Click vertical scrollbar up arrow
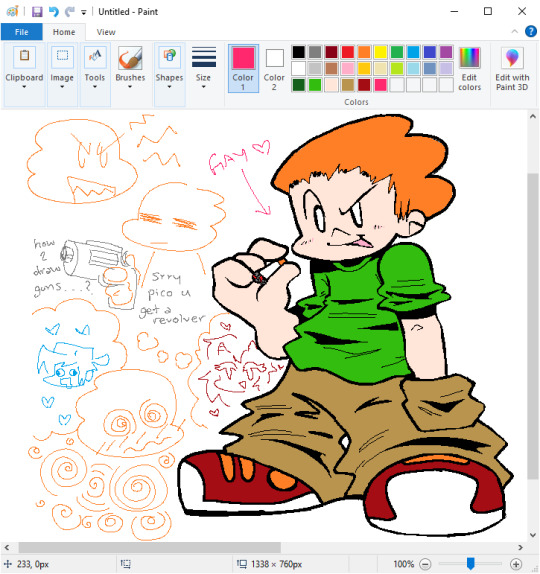Image resolution: width=540 pixels, height=574 pixels. 533,117
